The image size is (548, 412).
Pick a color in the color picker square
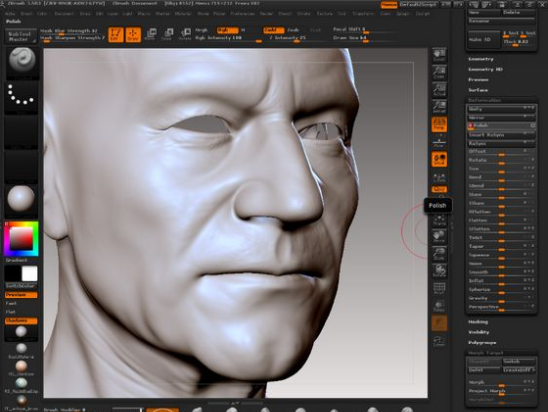(x=21, y=238)
